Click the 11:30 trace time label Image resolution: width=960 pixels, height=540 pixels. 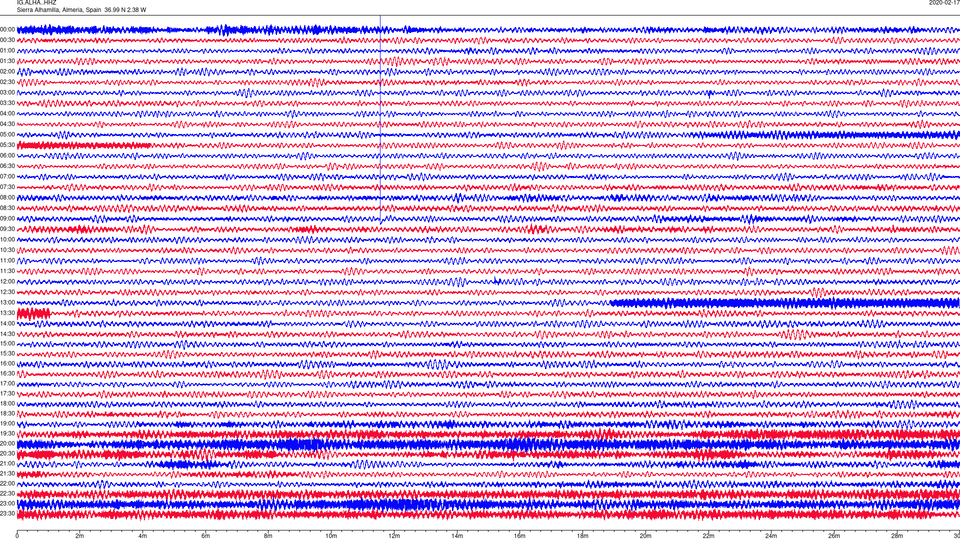(7, 271)
